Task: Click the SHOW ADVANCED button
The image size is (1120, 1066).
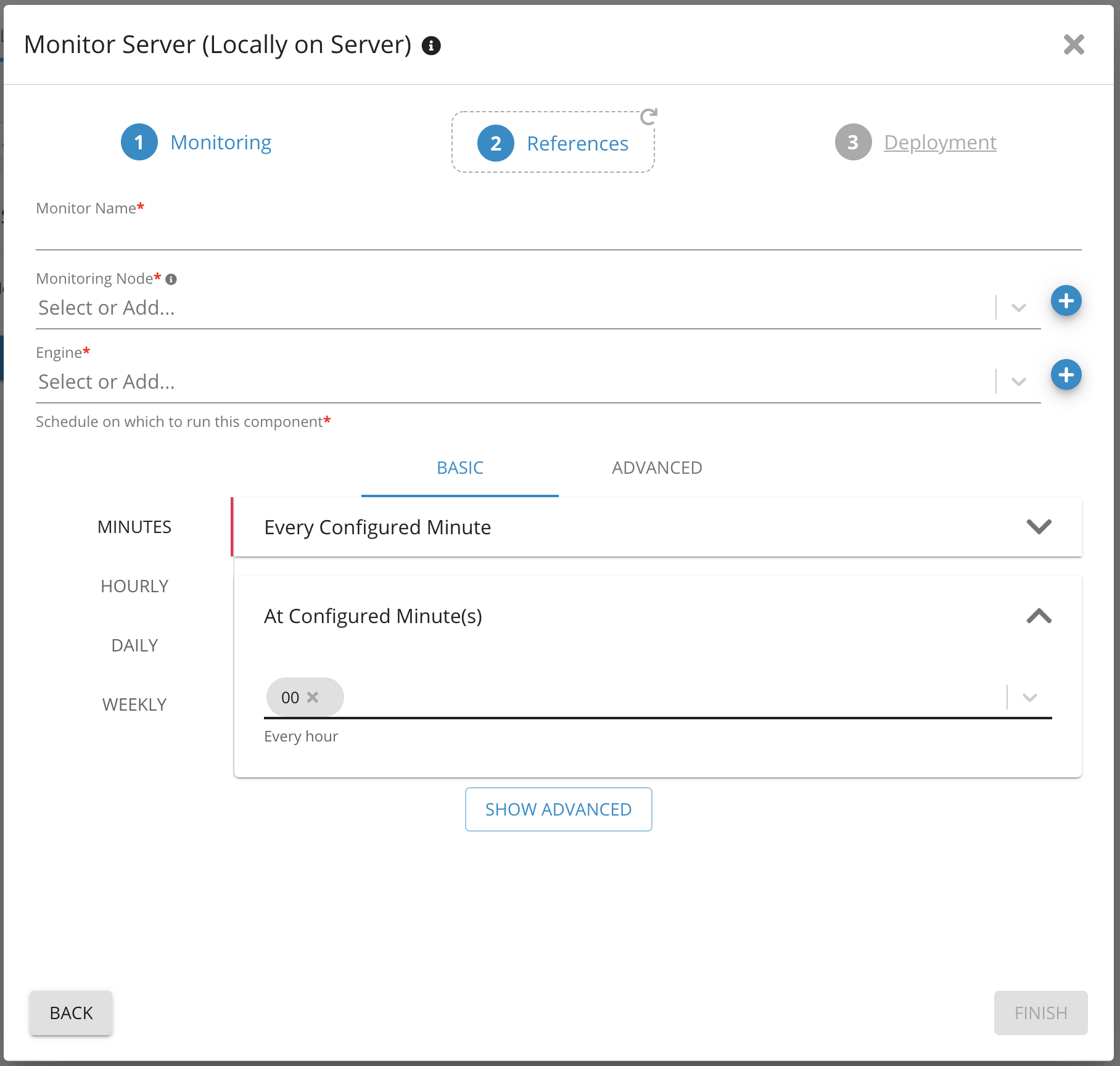Action: (558, 809)
